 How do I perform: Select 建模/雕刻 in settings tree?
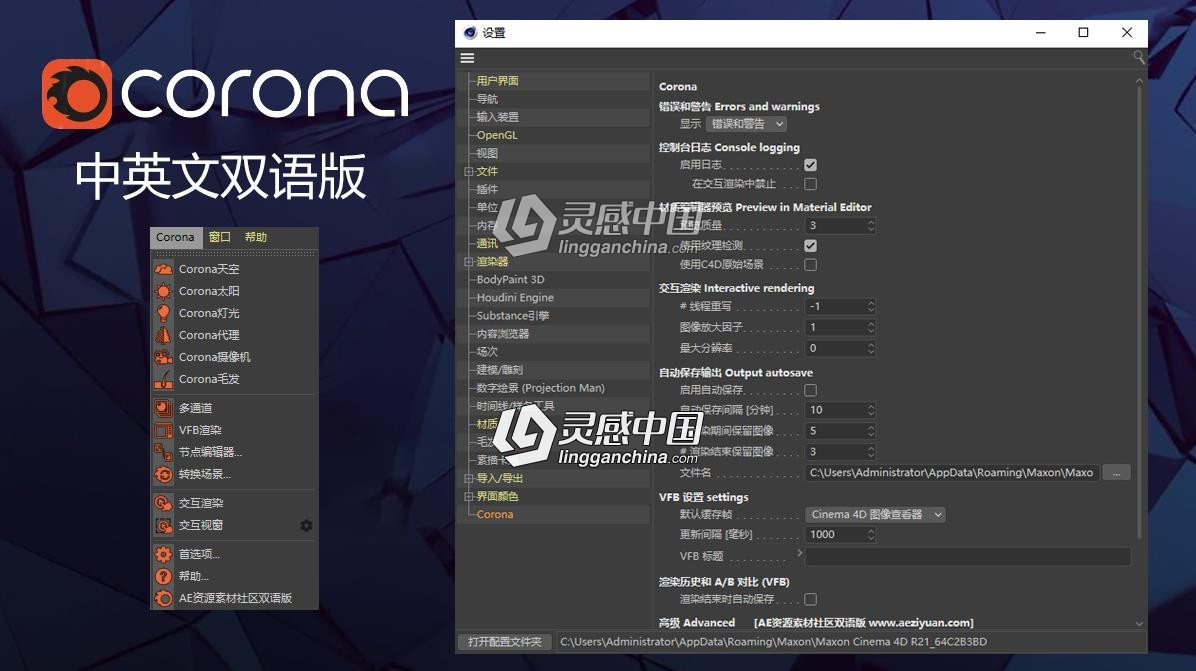coord(500,370)
